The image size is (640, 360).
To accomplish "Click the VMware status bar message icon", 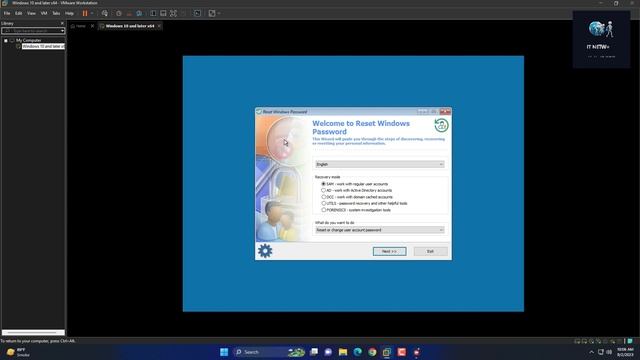I will coord(630,341).
